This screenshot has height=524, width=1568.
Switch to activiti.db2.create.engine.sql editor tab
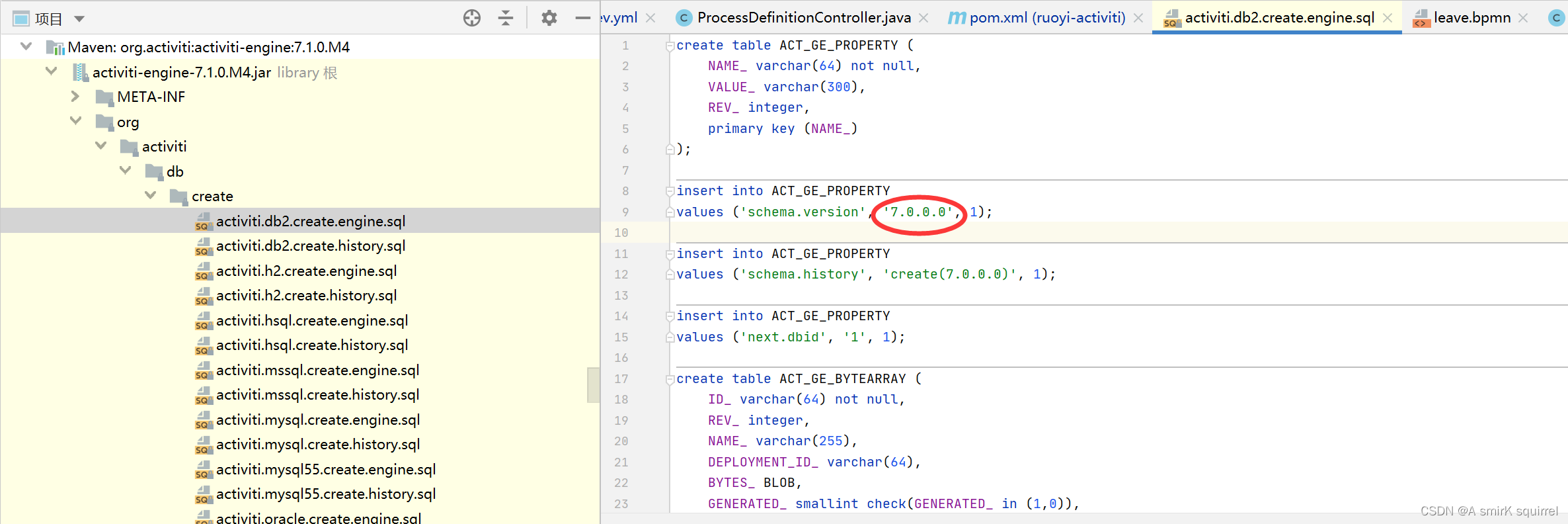tap(1279, 18)
